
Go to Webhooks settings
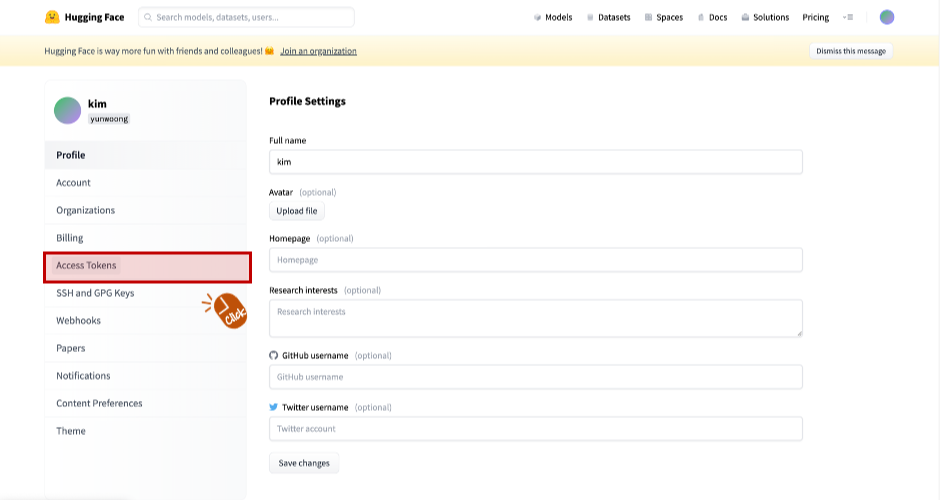[x=146, y=320]
